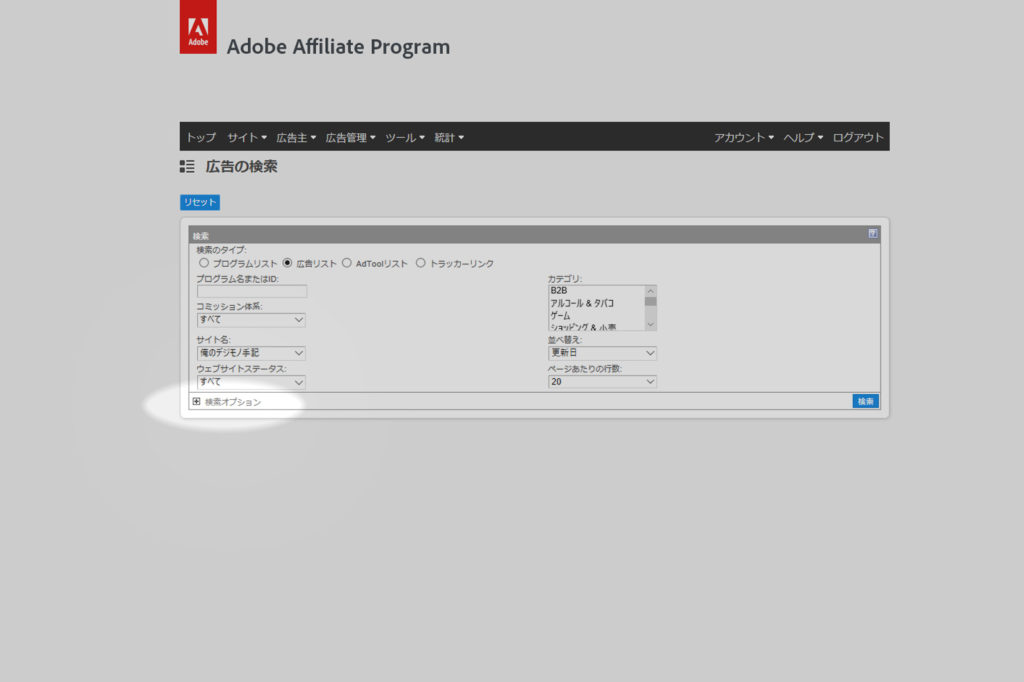The height and width of the screenshot is (682, 1024).
Task: Open the トップ menu item
Action: [200, 137]
